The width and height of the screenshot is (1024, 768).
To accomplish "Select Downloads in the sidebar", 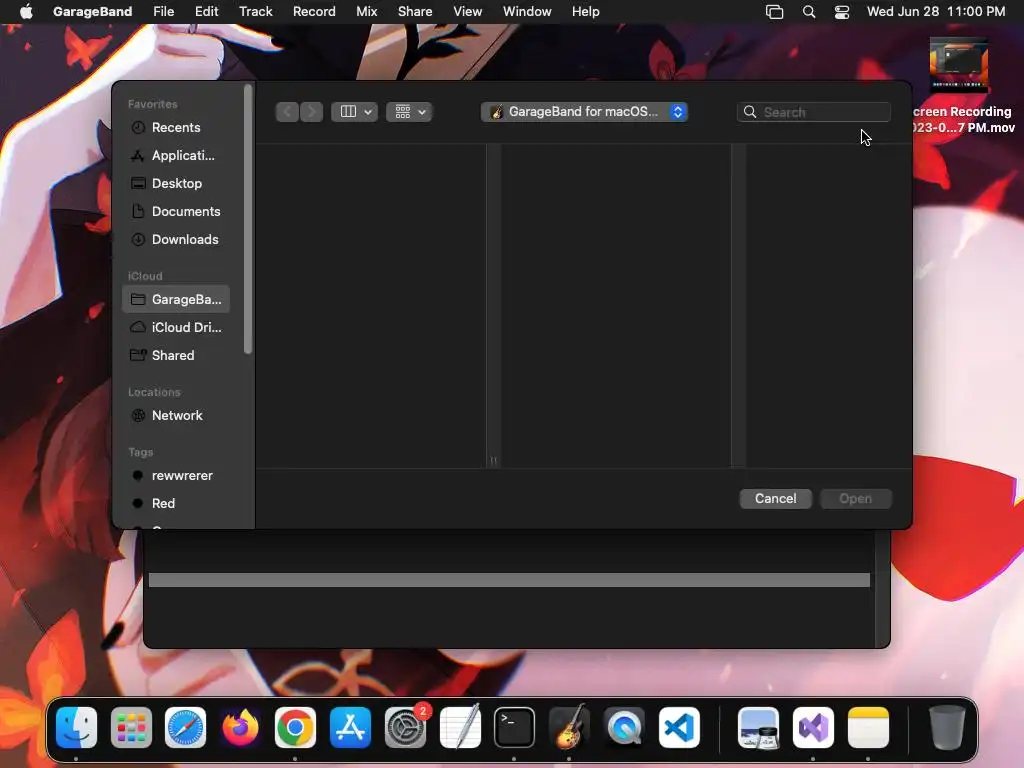I will 176,240.
